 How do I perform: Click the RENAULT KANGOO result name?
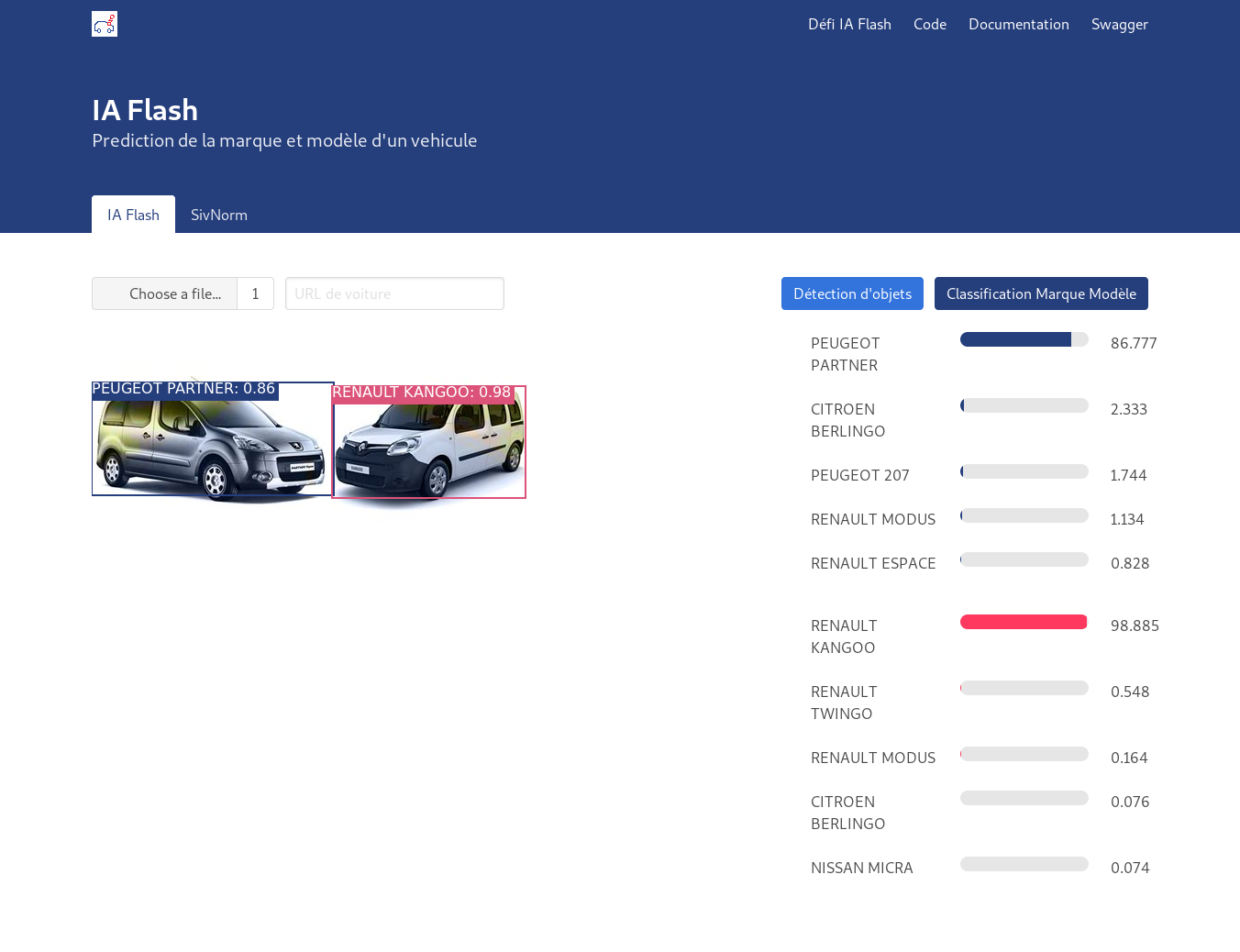click(x=844, y=637)
